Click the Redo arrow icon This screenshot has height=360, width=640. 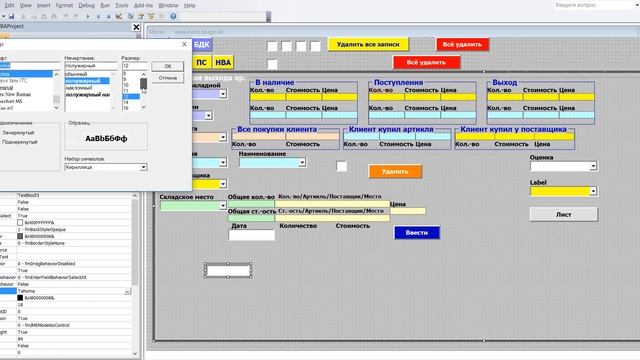(76, 16)
